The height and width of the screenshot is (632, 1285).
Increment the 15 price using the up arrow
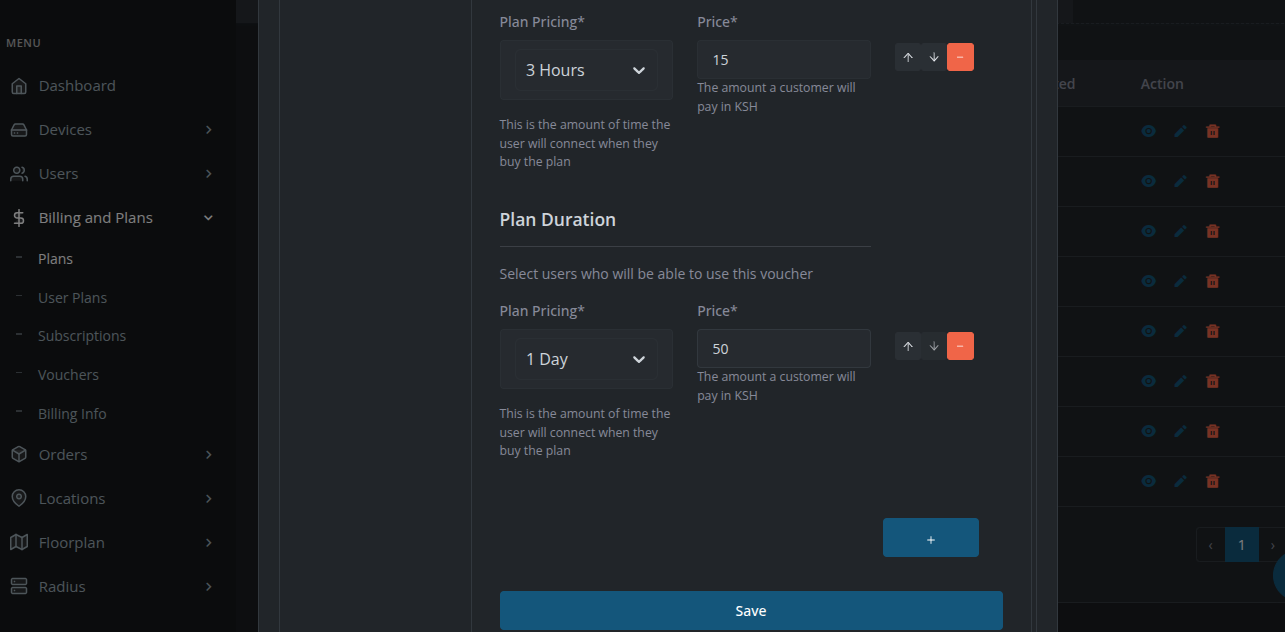coord(908,57)
